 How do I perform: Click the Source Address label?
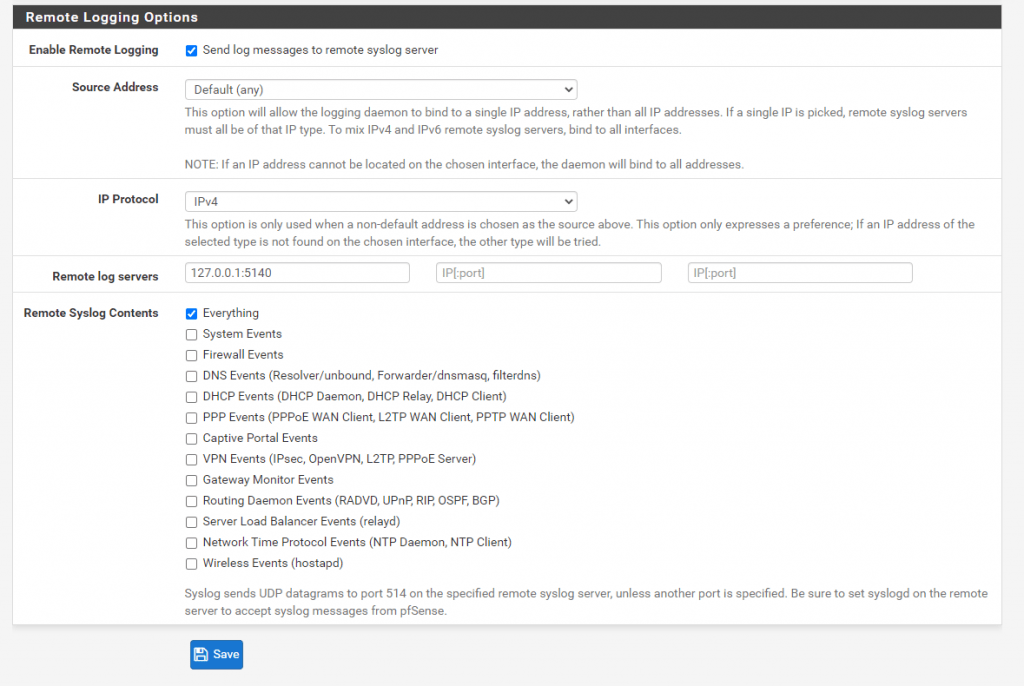pos(115,87)
